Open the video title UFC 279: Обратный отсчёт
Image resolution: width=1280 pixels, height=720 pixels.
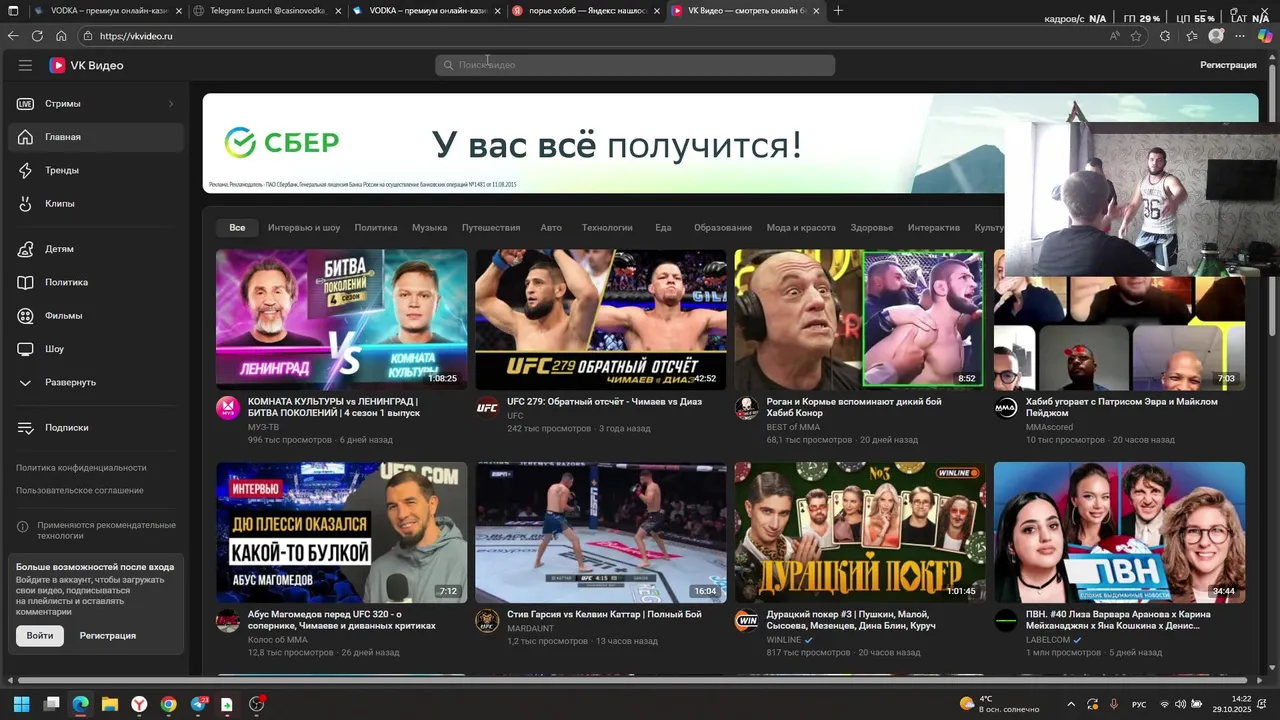click(x=604, y=402)
